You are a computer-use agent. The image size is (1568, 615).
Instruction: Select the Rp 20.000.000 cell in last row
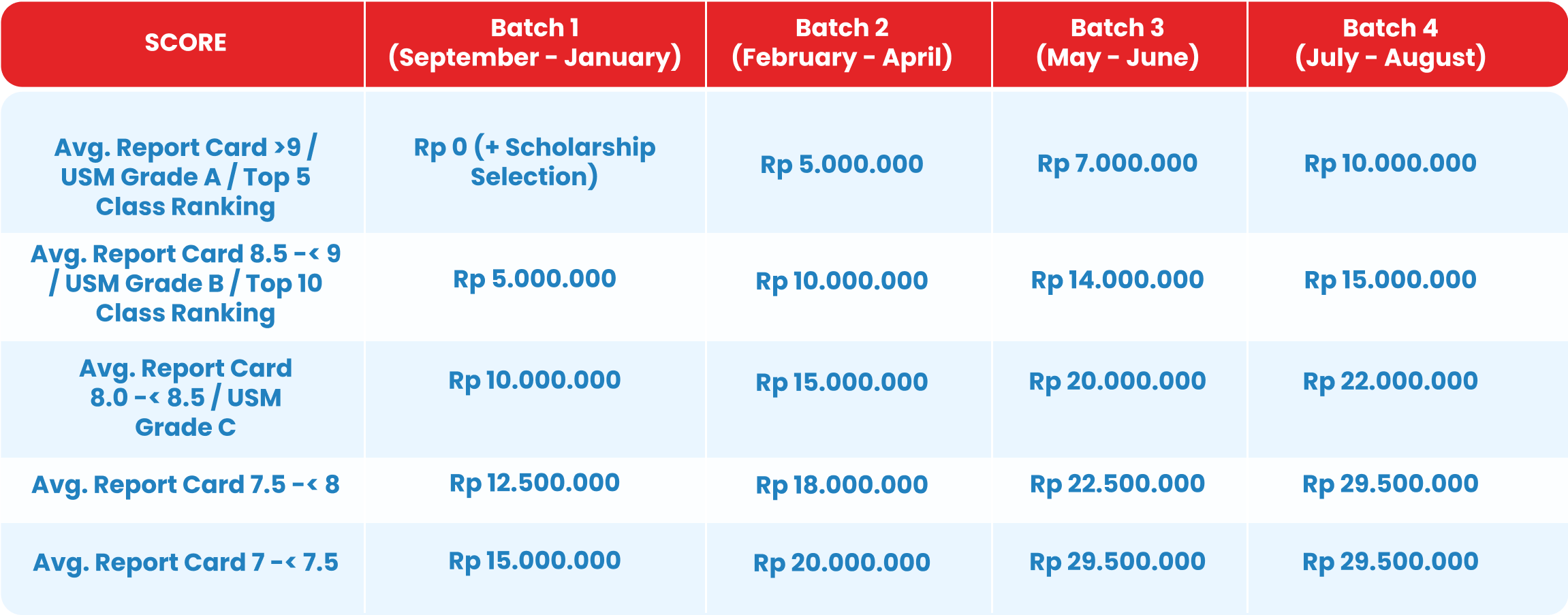(x=842, y=563)
